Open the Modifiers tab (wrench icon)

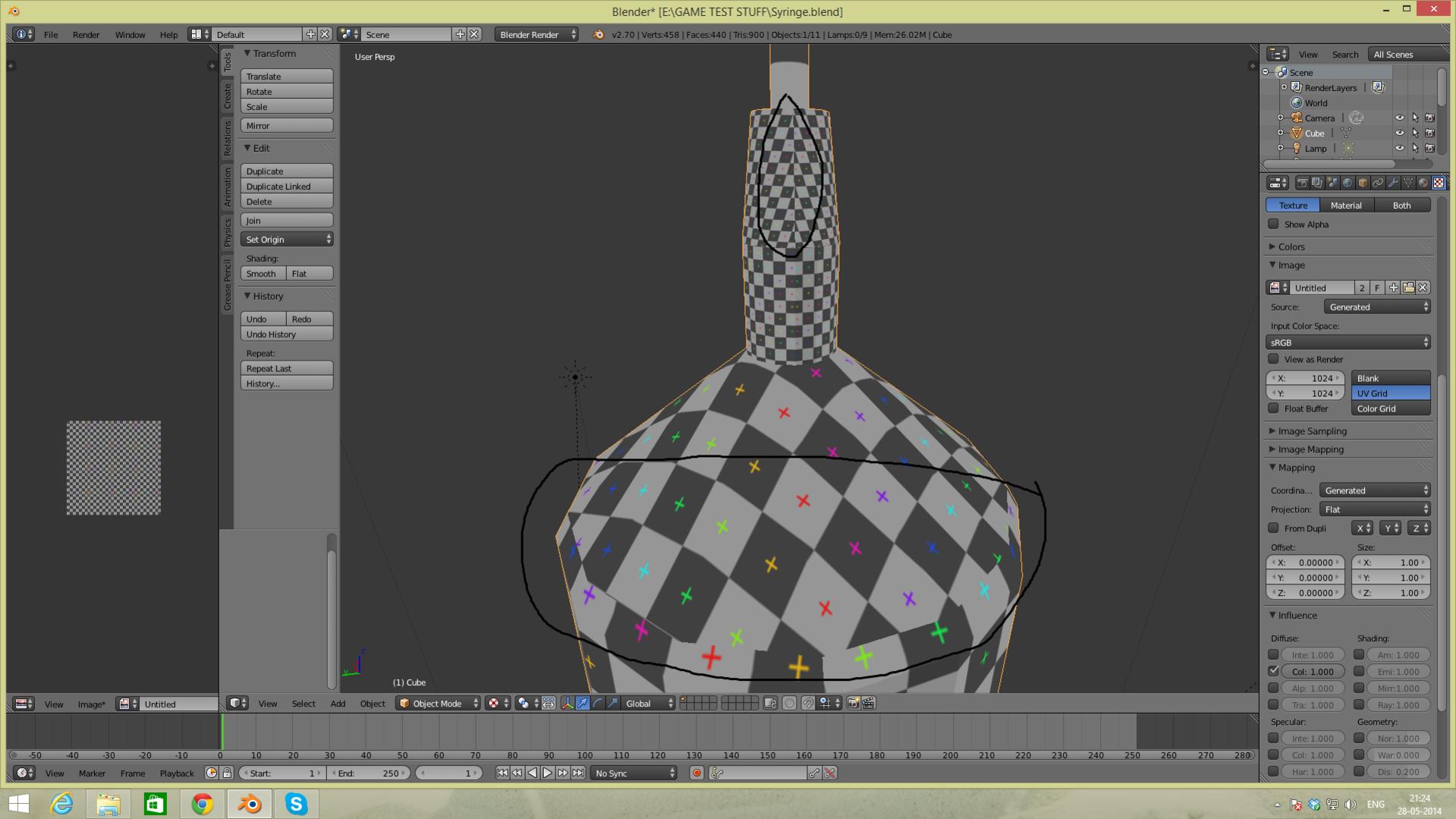1393,183
